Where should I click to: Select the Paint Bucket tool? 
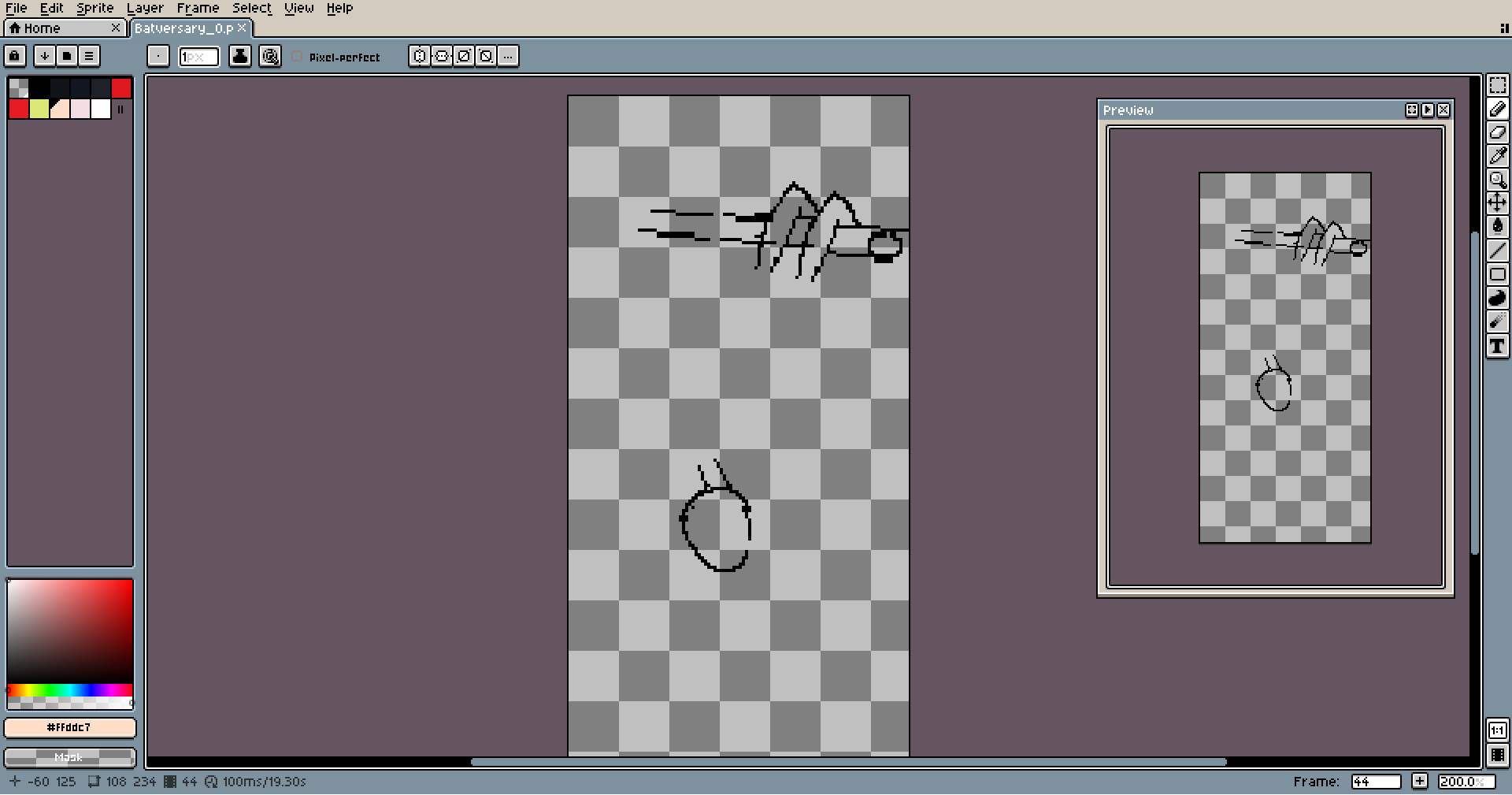pyautogui.click(x=1497, y=227)
